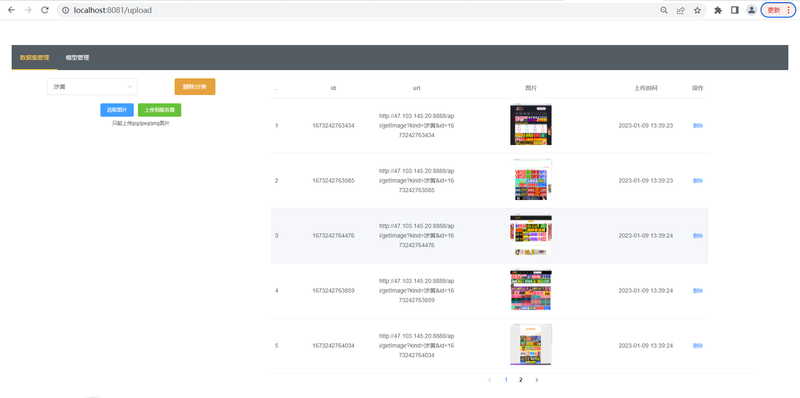Reload the page with refresh icon
Screen dimensions: 800x398
45,10
